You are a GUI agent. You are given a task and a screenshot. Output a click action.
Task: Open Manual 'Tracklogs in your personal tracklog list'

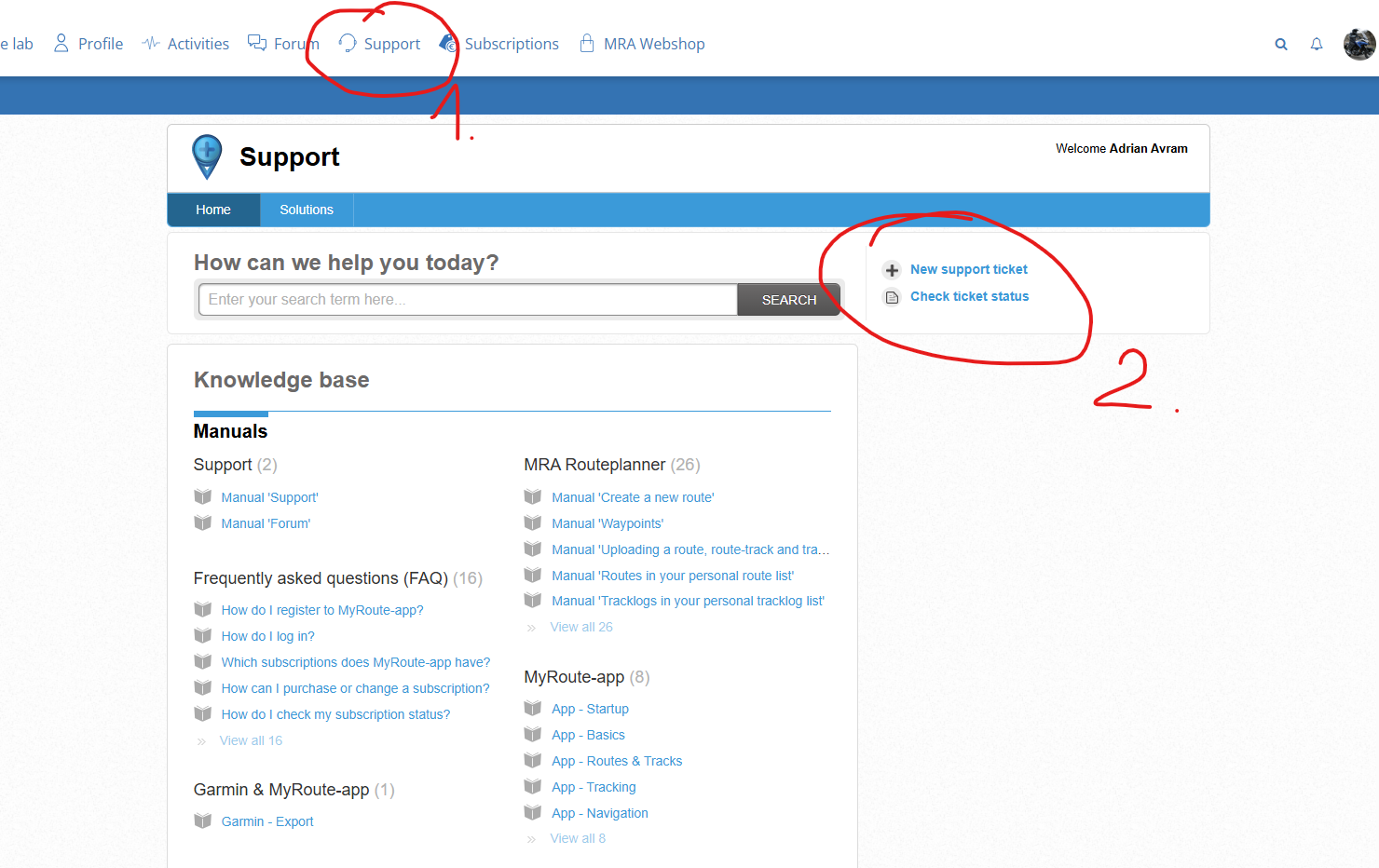(x=688, y=601)
